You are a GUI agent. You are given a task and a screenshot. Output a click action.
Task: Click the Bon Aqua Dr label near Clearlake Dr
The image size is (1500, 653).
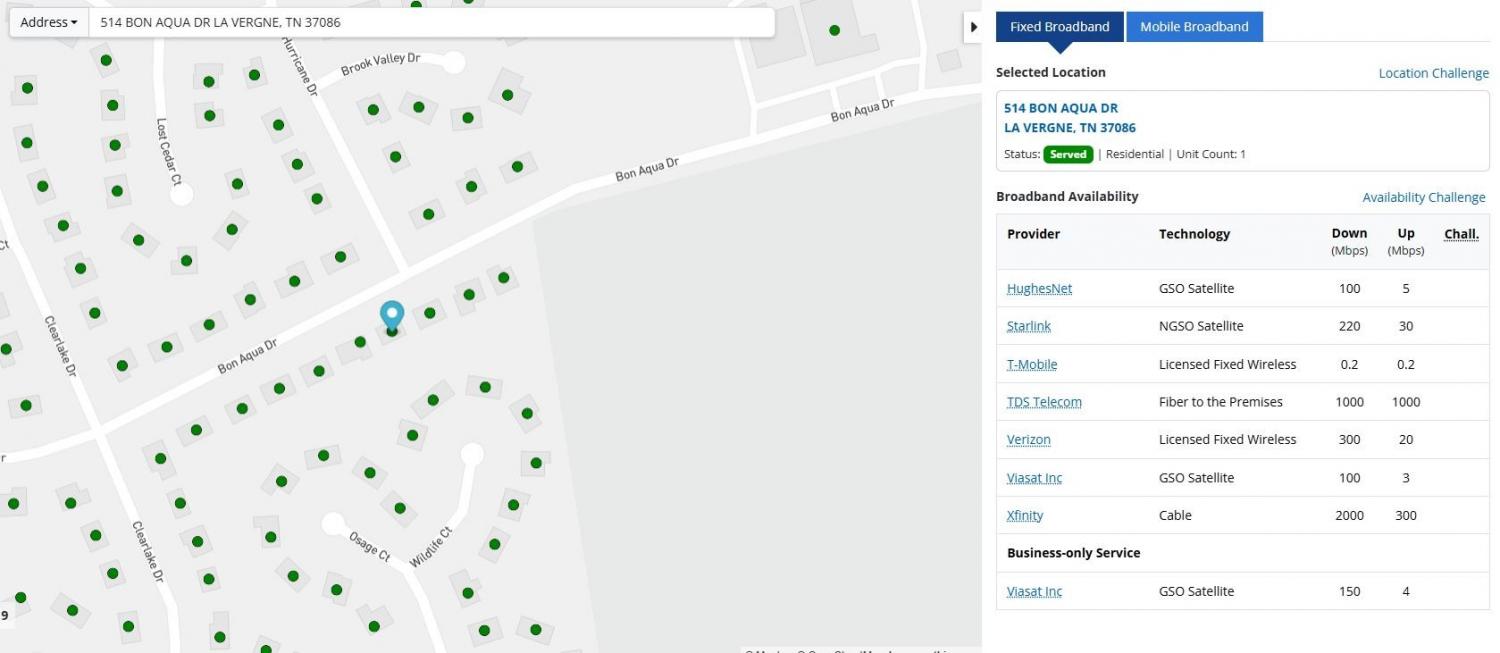tap(247, 357)
